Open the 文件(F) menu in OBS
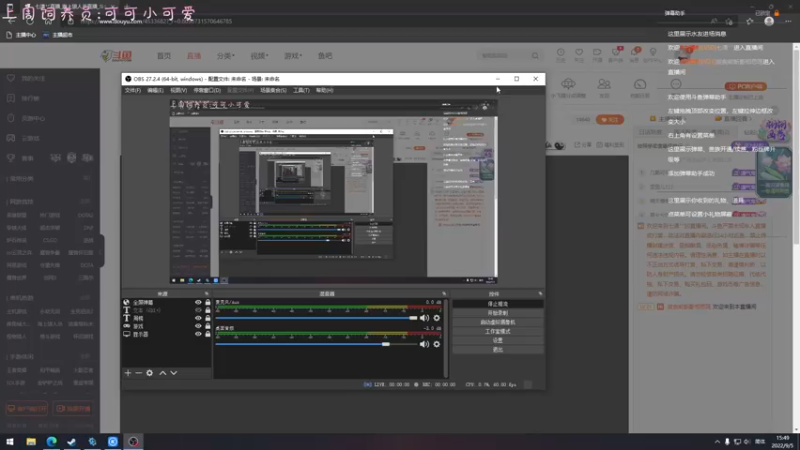Screen dimensions: 800x450 coord(133,90)
